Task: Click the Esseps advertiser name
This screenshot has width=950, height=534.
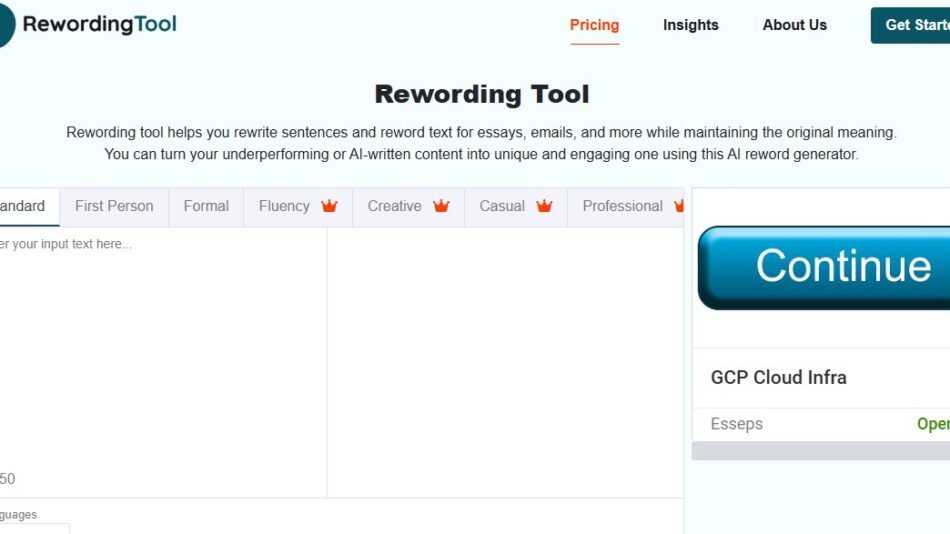Action: [x=737, y=424]
